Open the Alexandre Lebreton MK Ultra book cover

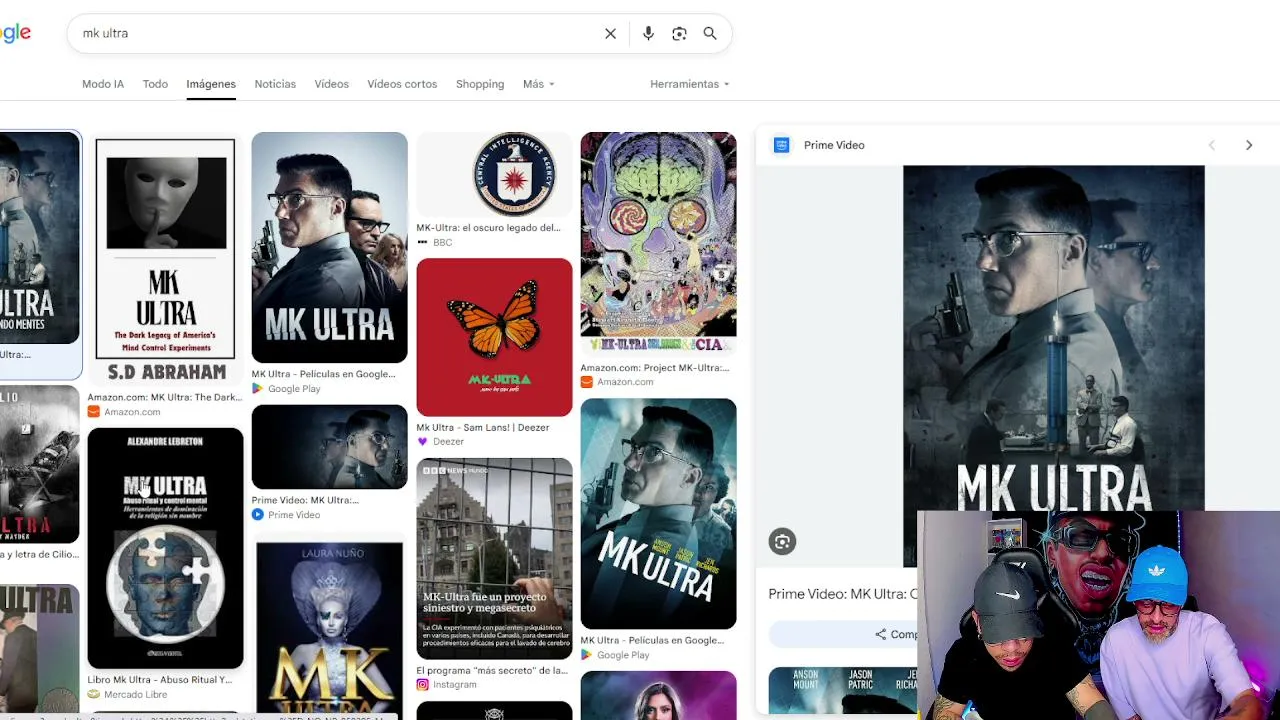pos(165,548)
